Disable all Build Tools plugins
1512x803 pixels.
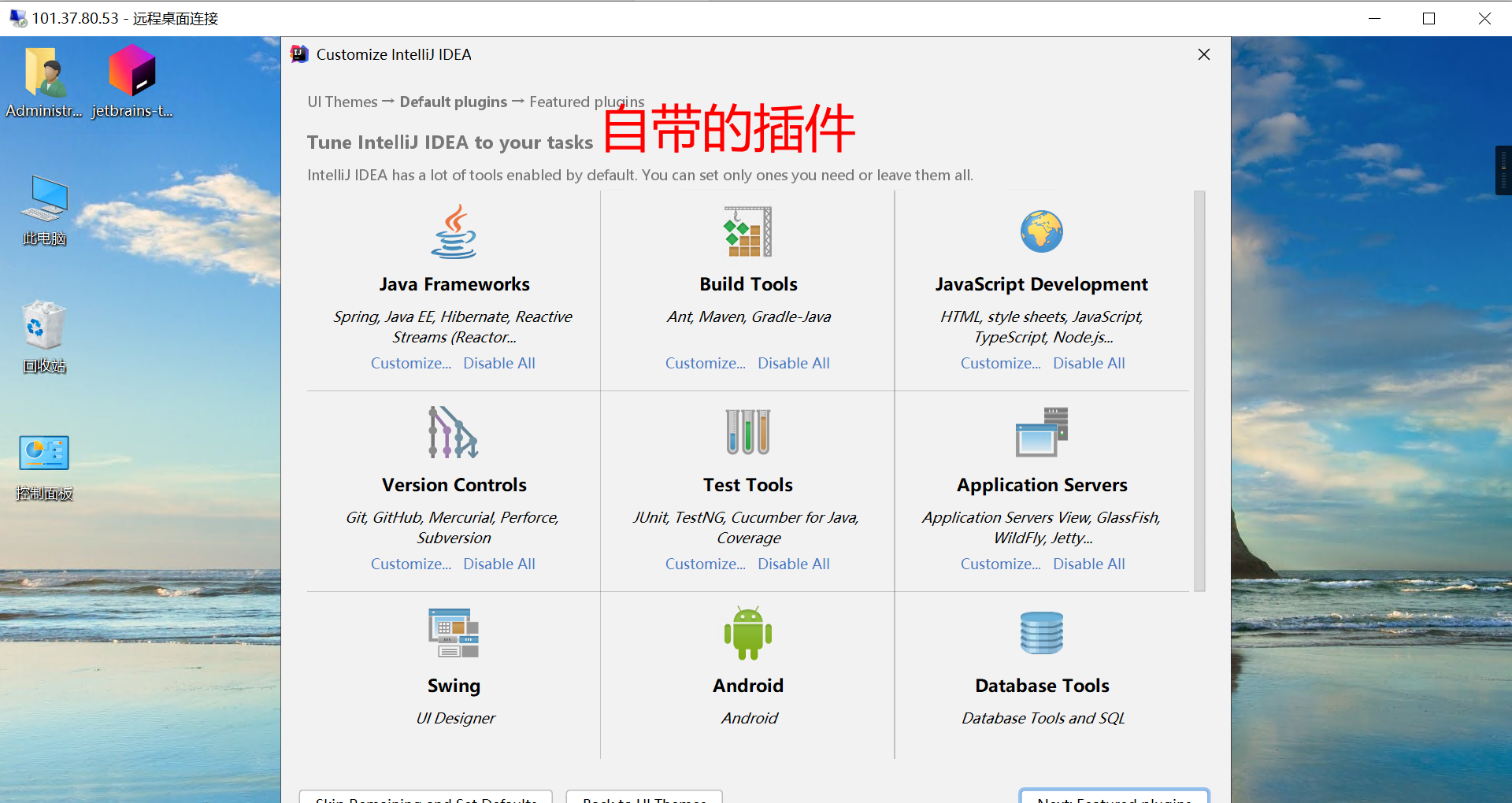coord(794,363)
